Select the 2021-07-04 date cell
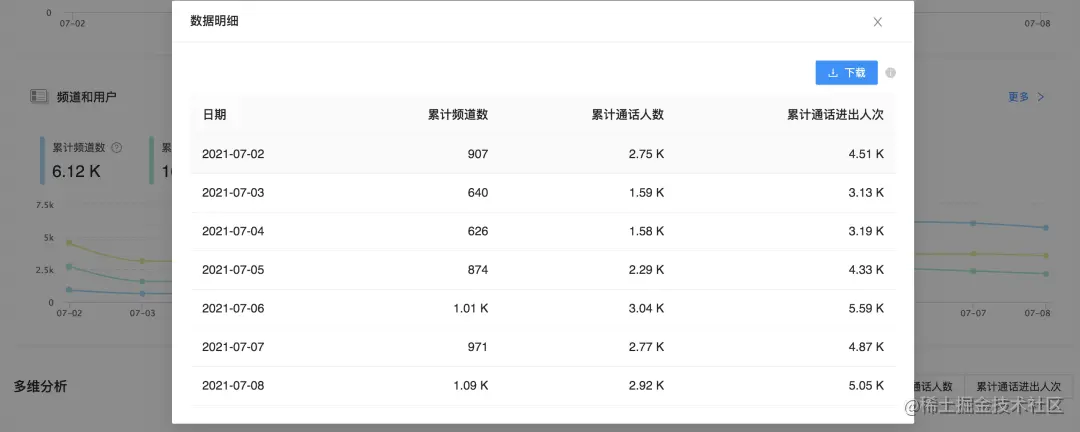This screenshot has width=1080, height=432. (233, 232)
